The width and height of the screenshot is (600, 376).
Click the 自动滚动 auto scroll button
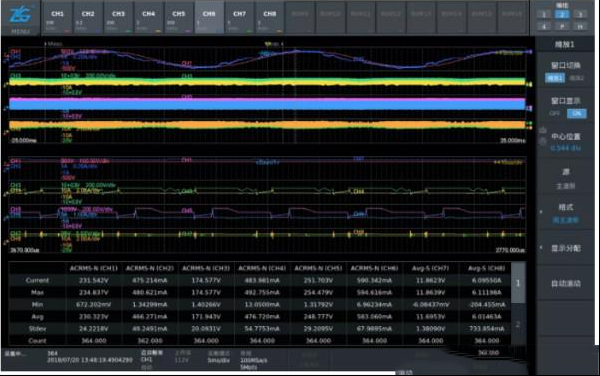click(565, 283)
